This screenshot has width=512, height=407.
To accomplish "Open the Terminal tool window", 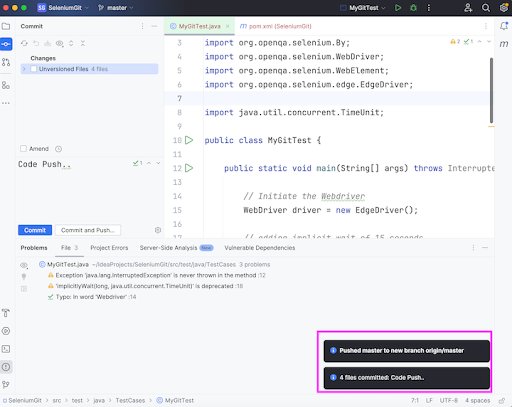I will point(6,349).
